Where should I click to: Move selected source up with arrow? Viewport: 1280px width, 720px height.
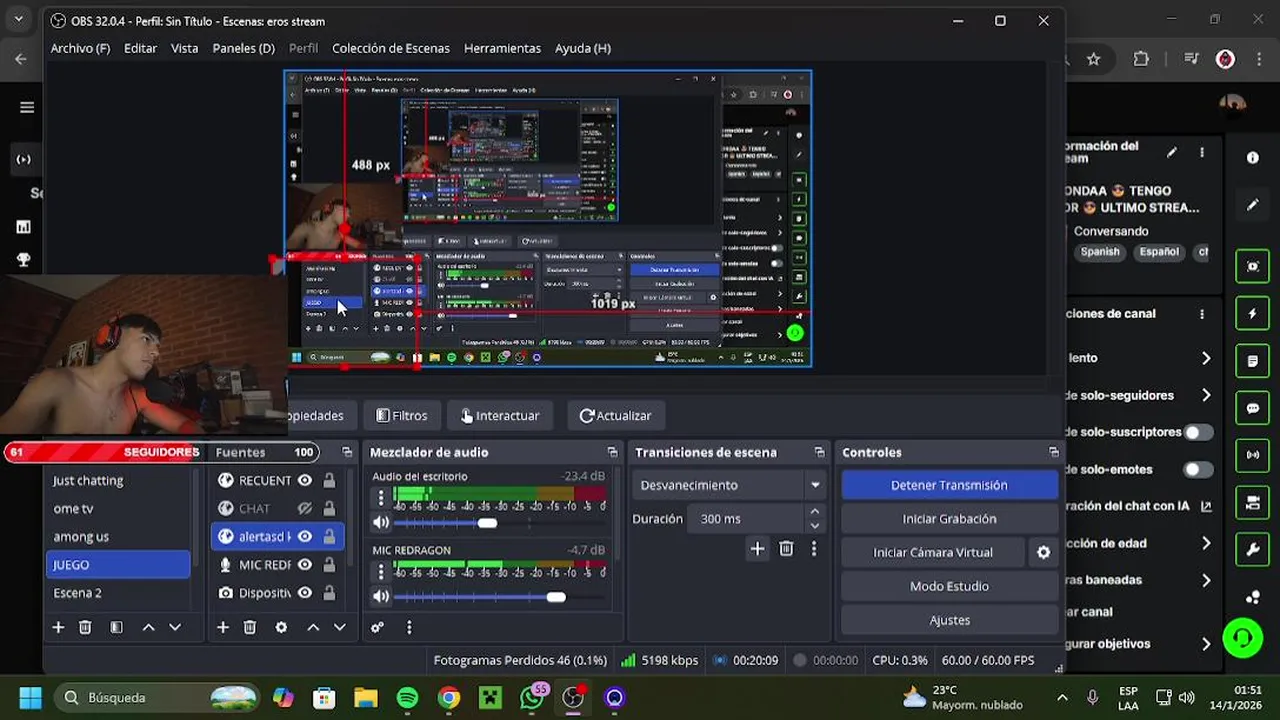[x=313, y=627]
